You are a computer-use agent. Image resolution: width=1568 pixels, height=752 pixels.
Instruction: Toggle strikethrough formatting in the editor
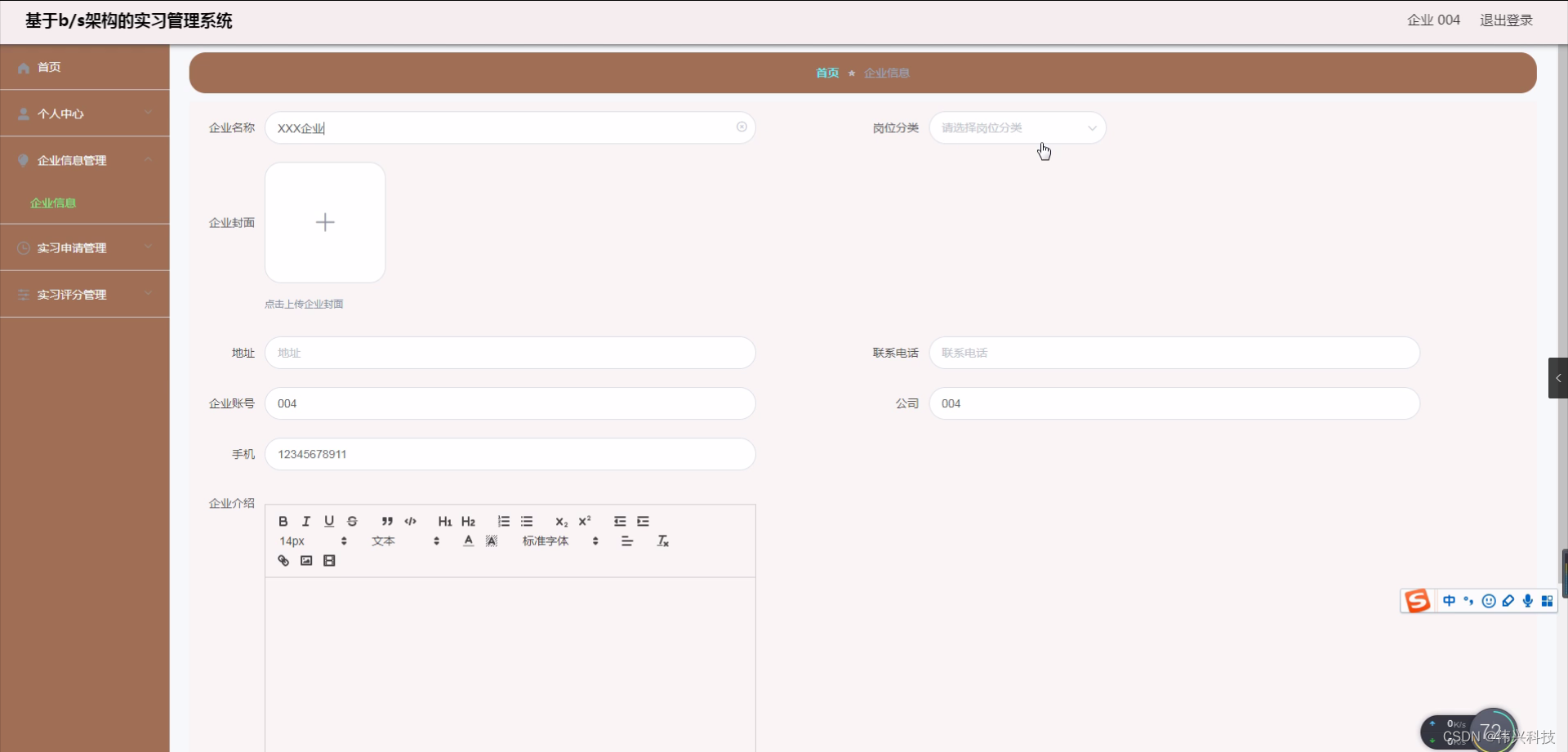pyautogui.click(x=352, y=521)
